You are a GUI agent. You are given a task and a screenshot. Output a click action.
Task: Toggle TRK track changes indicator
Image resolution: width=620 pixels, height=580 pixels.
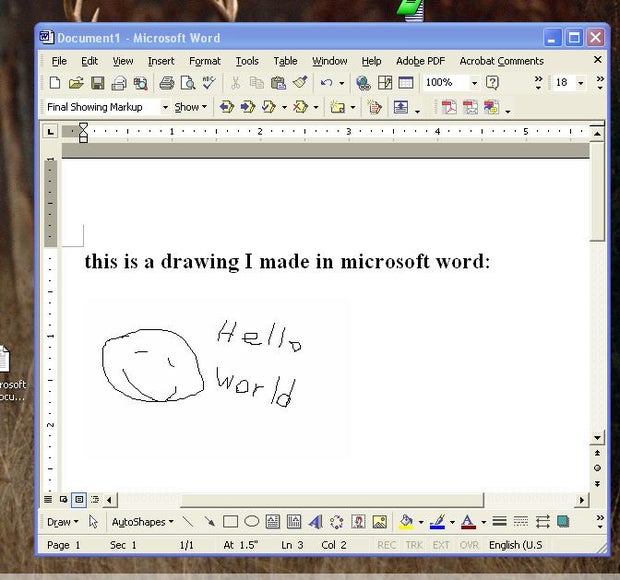point(414,545)
